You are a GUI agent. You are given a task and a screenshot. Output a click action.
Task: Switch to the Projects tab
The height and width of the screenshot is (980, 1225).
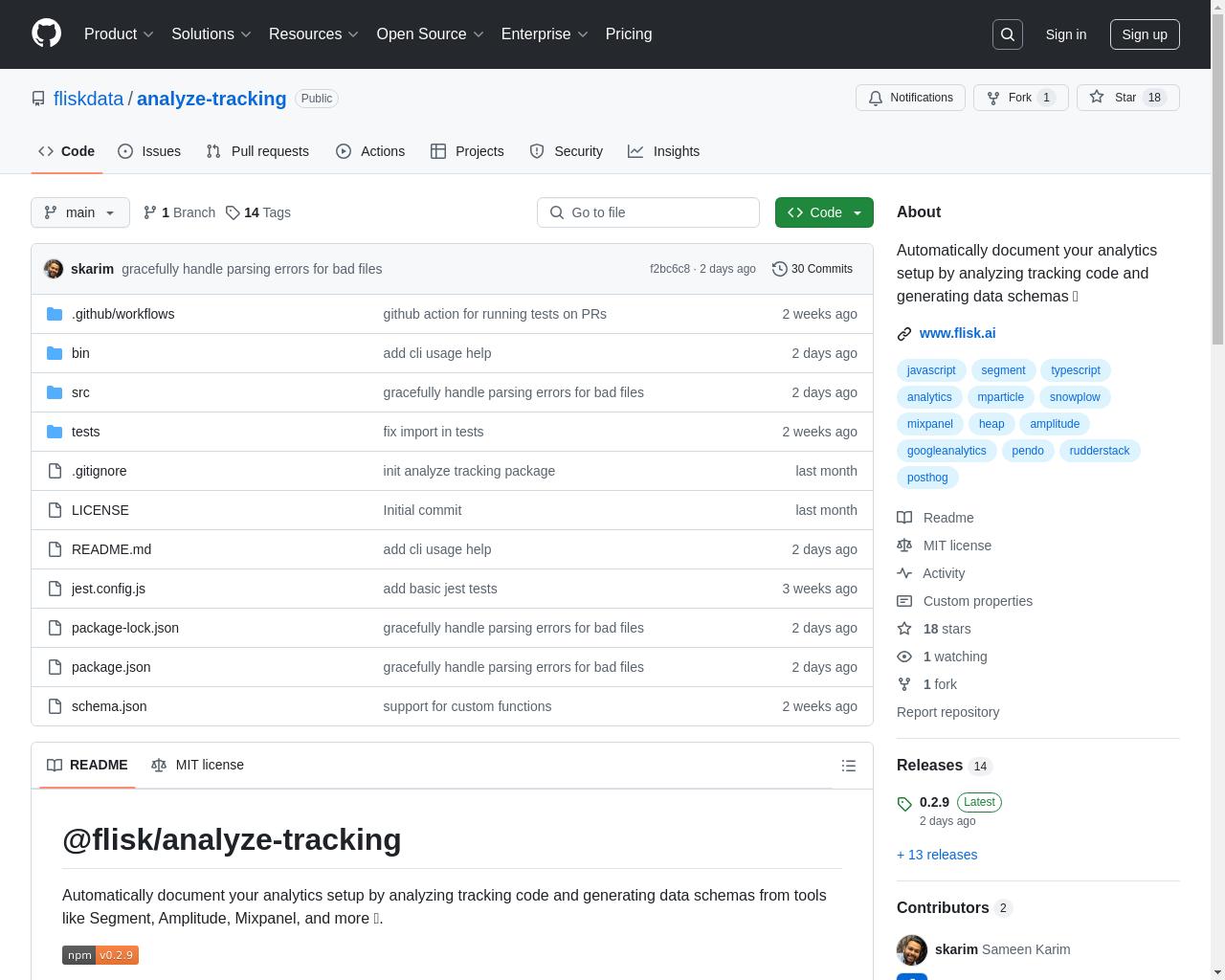click(467, 151)
